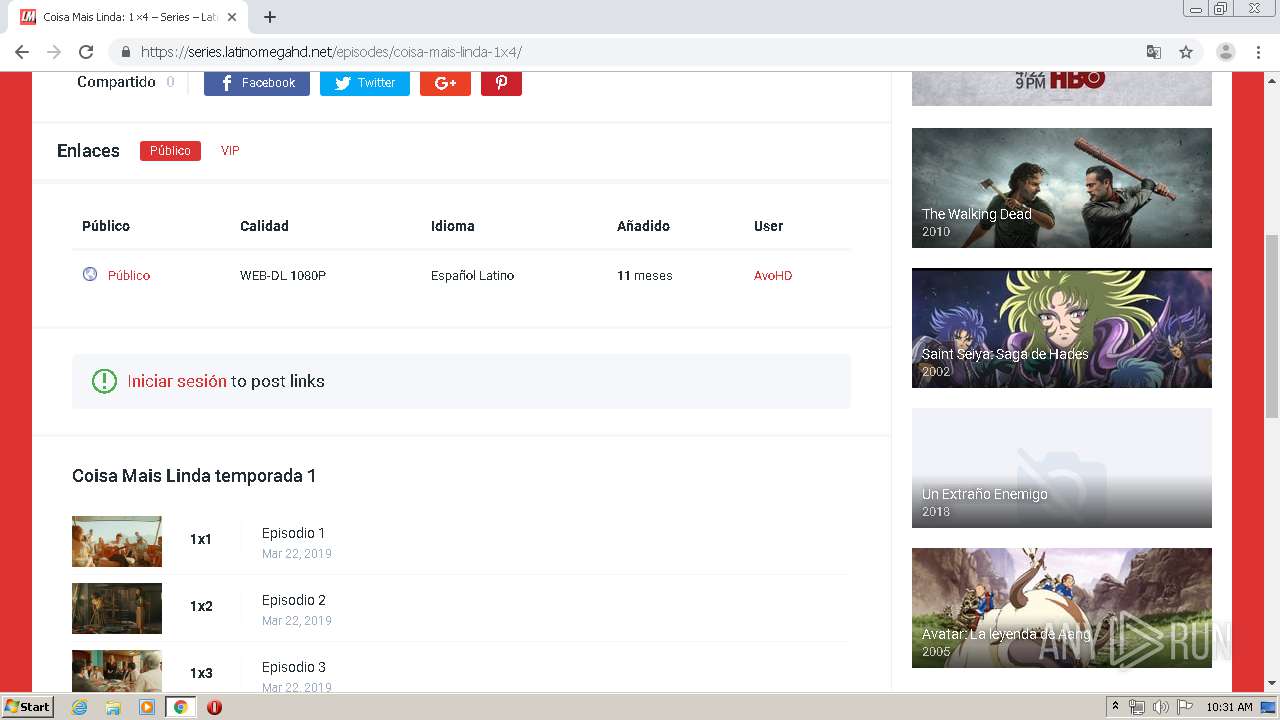Open the AvoHD user profile
Image resolution: width=1280 pixels, height=720 pixels.
[773, 276]
